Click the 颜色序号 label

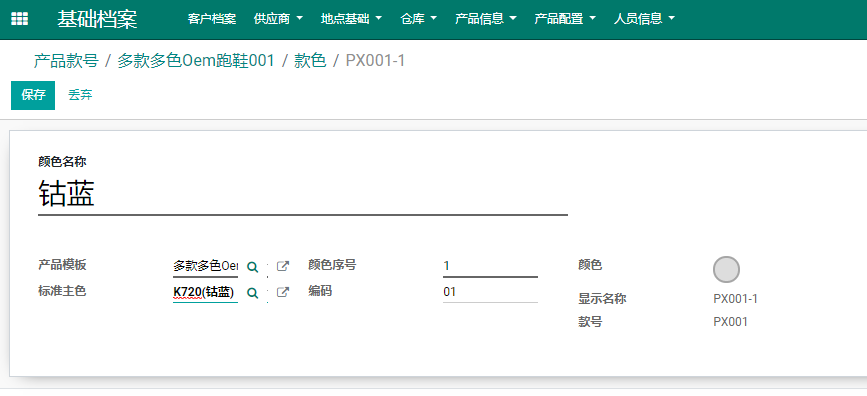332,265
